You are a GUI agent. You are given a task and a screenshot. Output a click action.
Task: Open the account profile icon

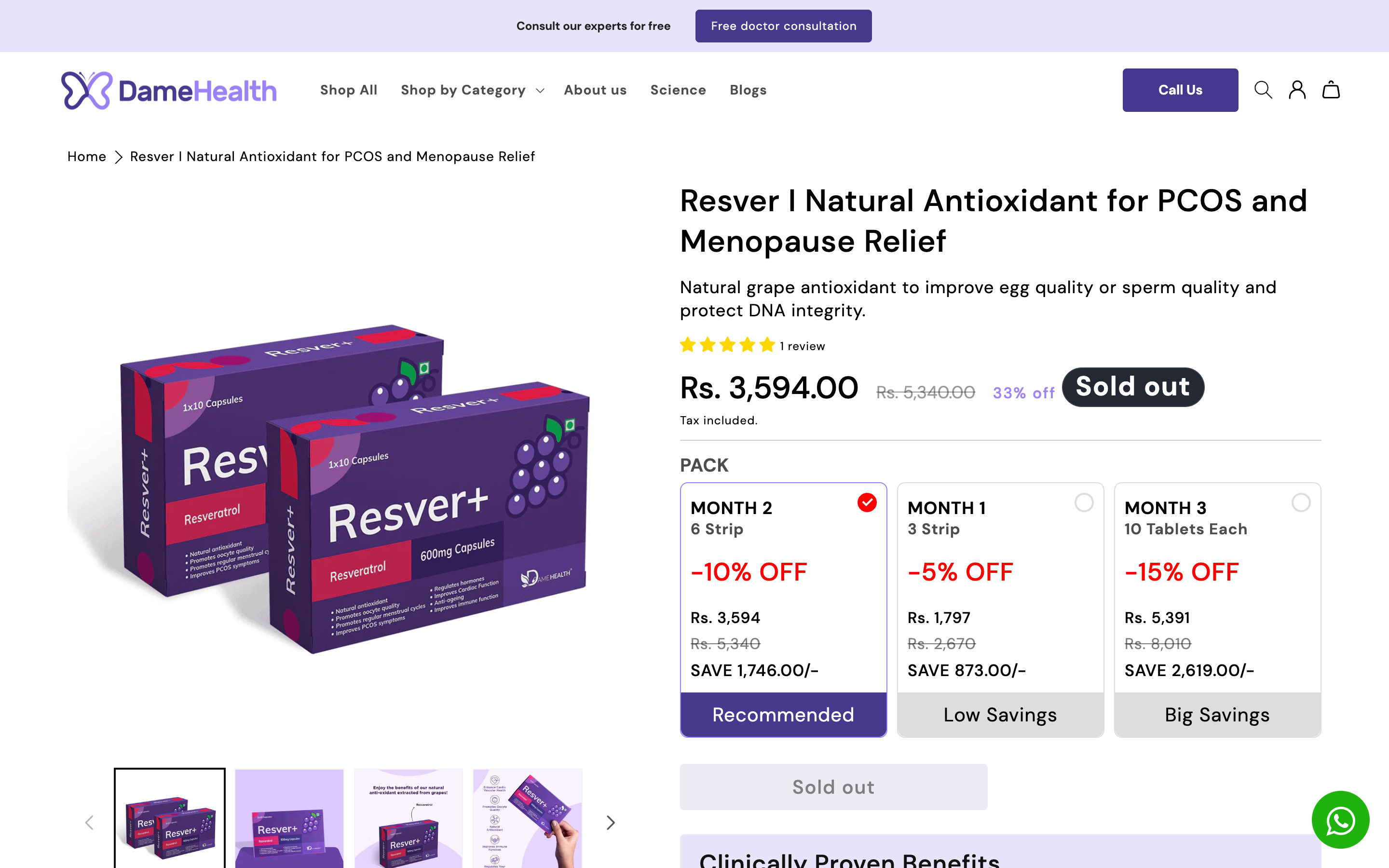[x=1297, y=90]
